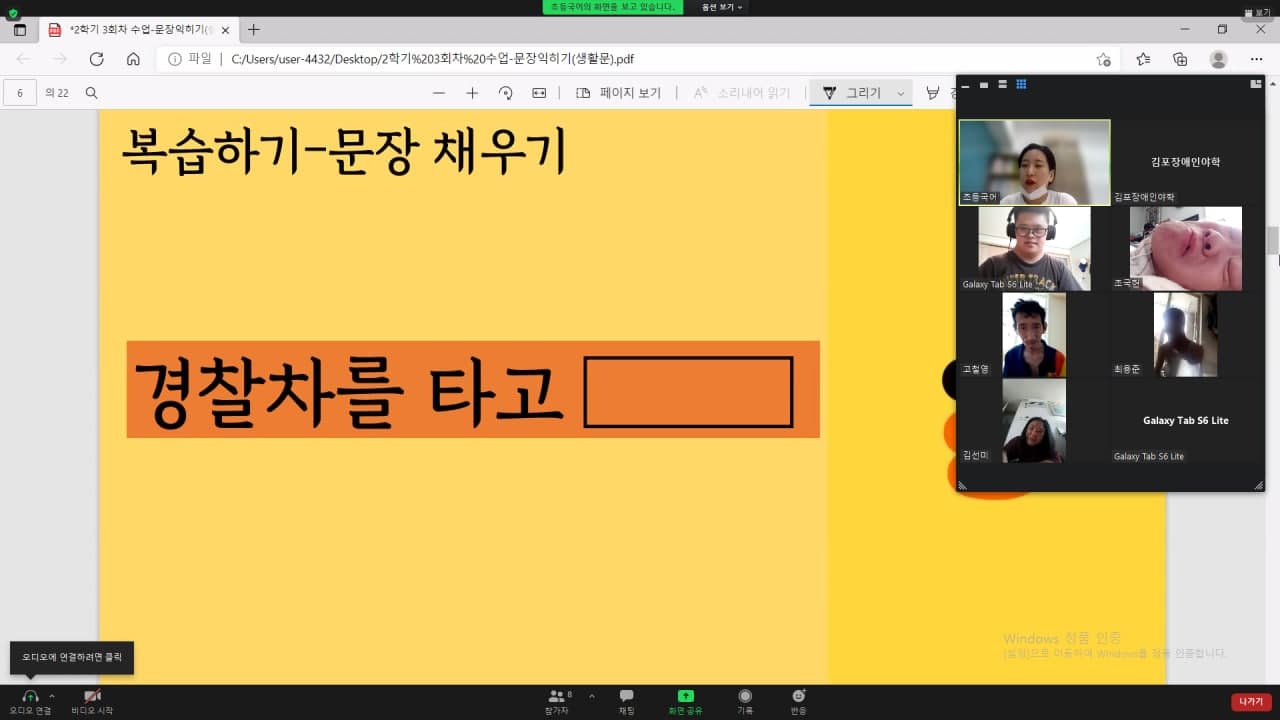
Task: Select the 조국현 participant video tile
Action: pos(1186,249)
